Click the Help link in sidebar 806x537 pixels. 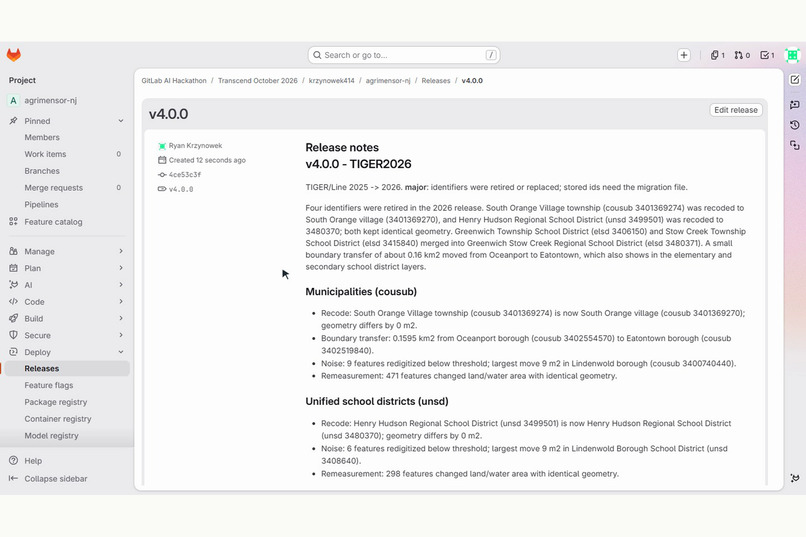click(x=33, y=460)
